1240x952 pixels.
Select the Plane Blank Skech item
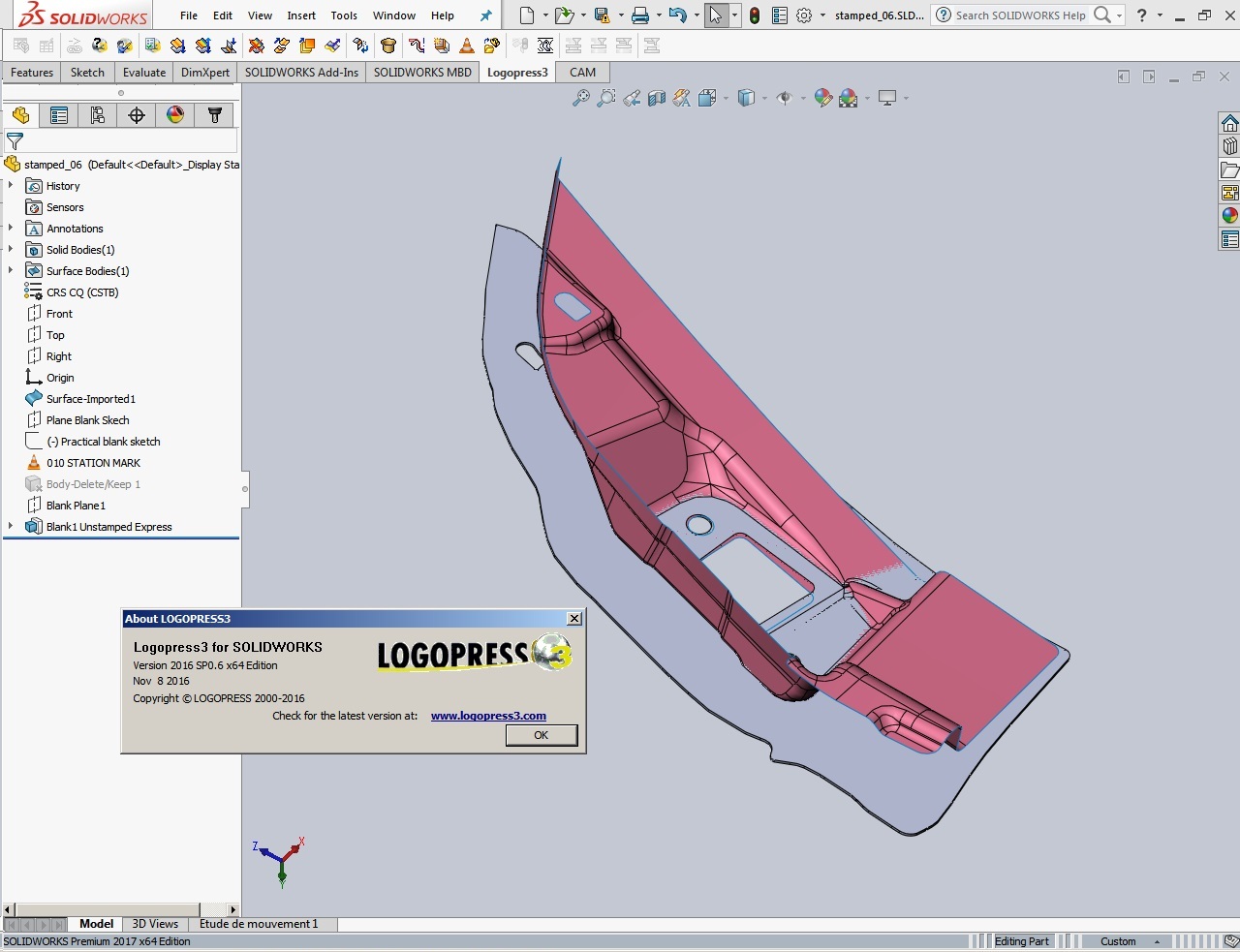(87, 420)
